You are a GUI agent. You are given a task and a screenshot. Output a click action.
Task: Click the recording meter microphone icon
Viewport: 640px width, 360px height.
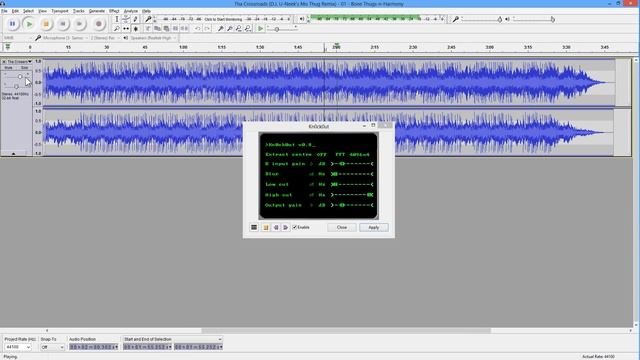click(x=149, y=19)
